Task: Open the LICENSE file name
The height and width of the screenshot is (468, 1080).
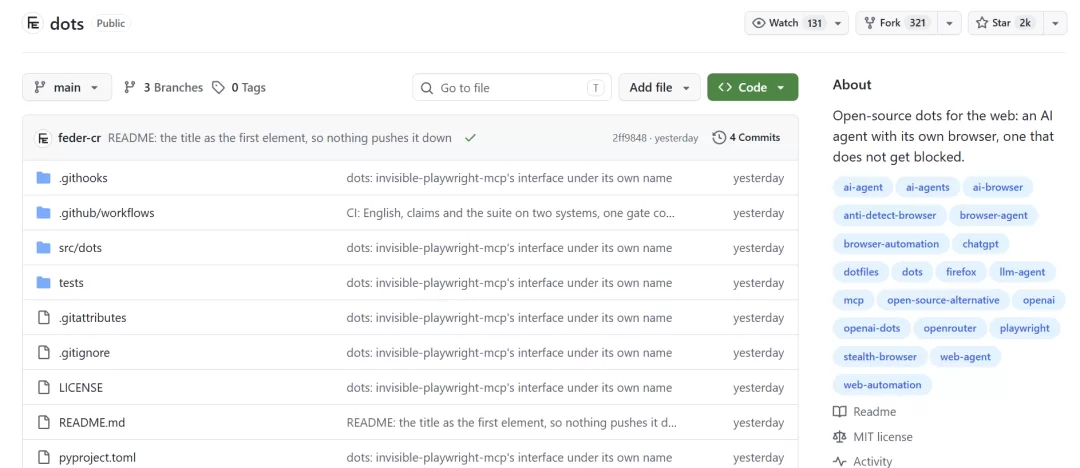Action: [81, 387]
